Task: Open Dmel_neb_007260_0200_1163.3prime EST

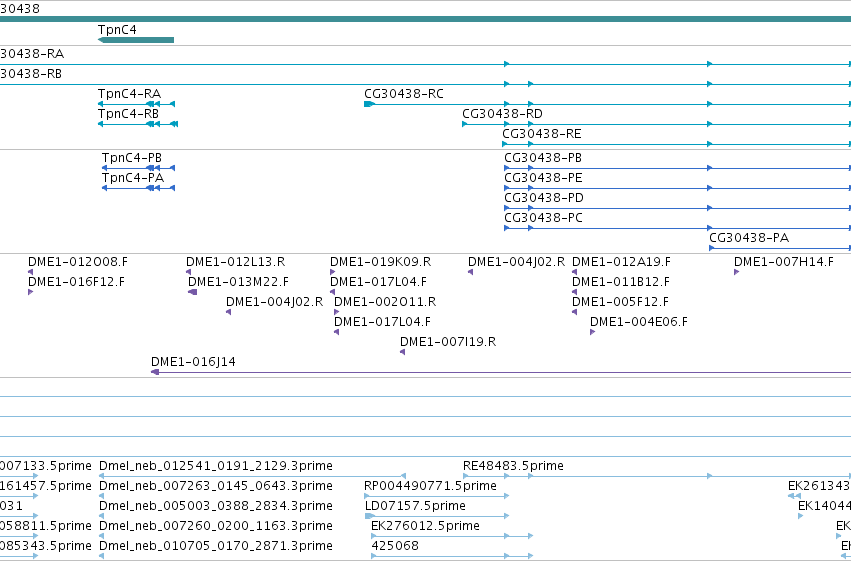Action: (101, 536)
